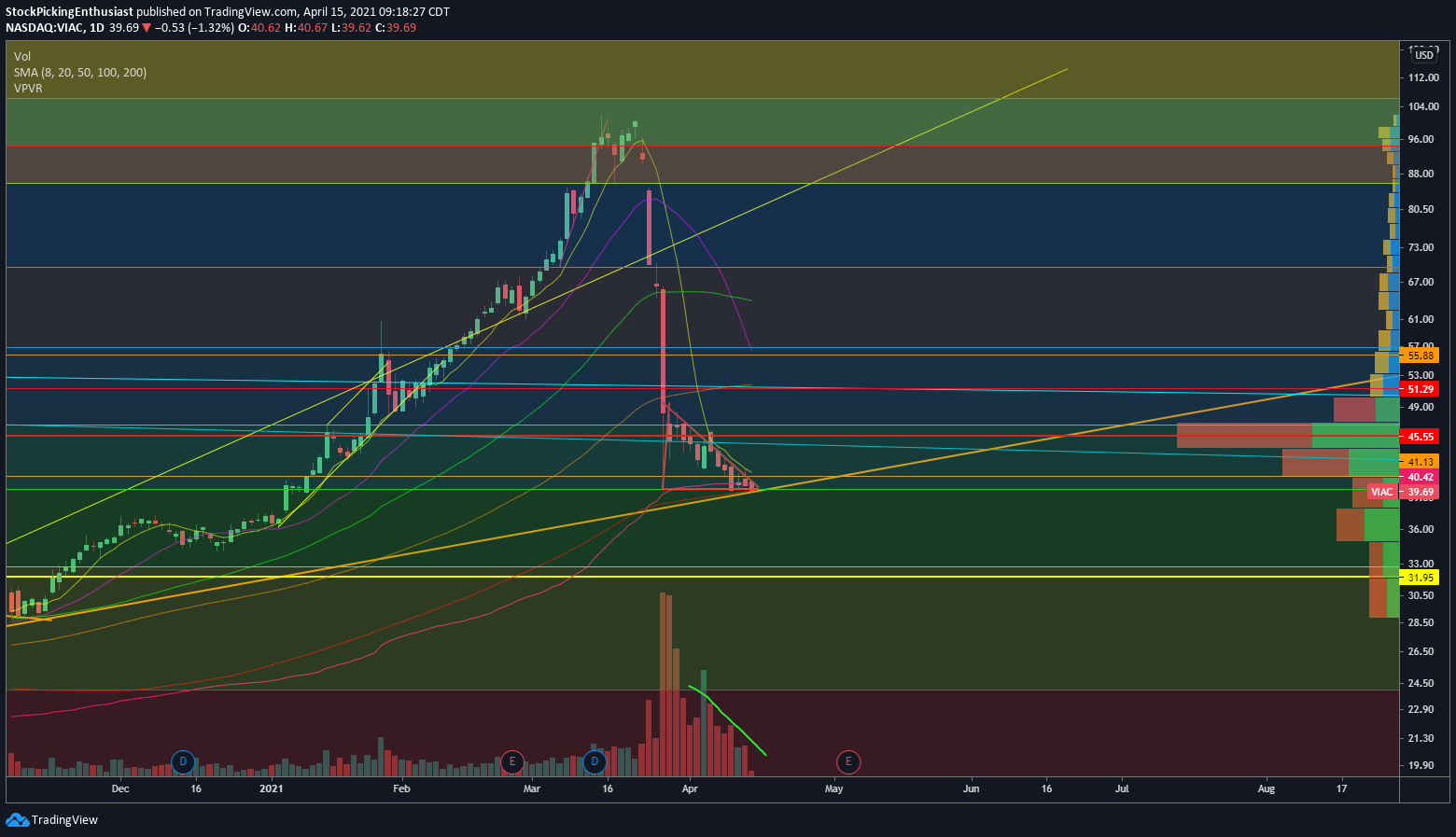The height and width of the screenshot is (837, 1456).
Task: Click the VIAC 39.69 last price label
Action: (x=1403, y=492)
